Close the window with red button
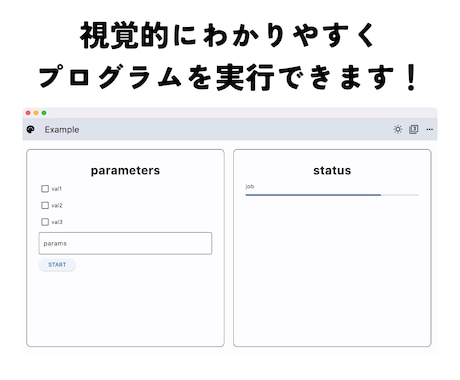Image resolution: width=460 pixels, height=380 pixels. click(x=28, y=113)
